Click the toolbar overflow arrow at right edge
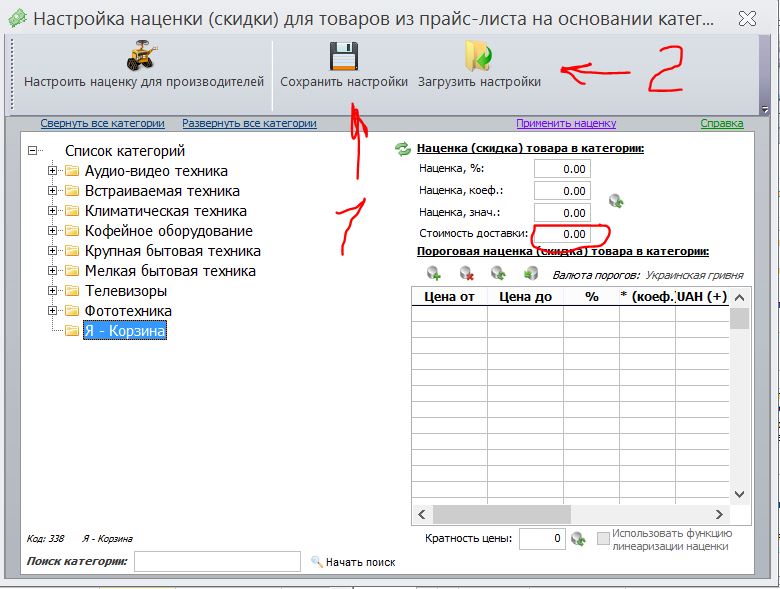780x589 pixels. (765, 109)
